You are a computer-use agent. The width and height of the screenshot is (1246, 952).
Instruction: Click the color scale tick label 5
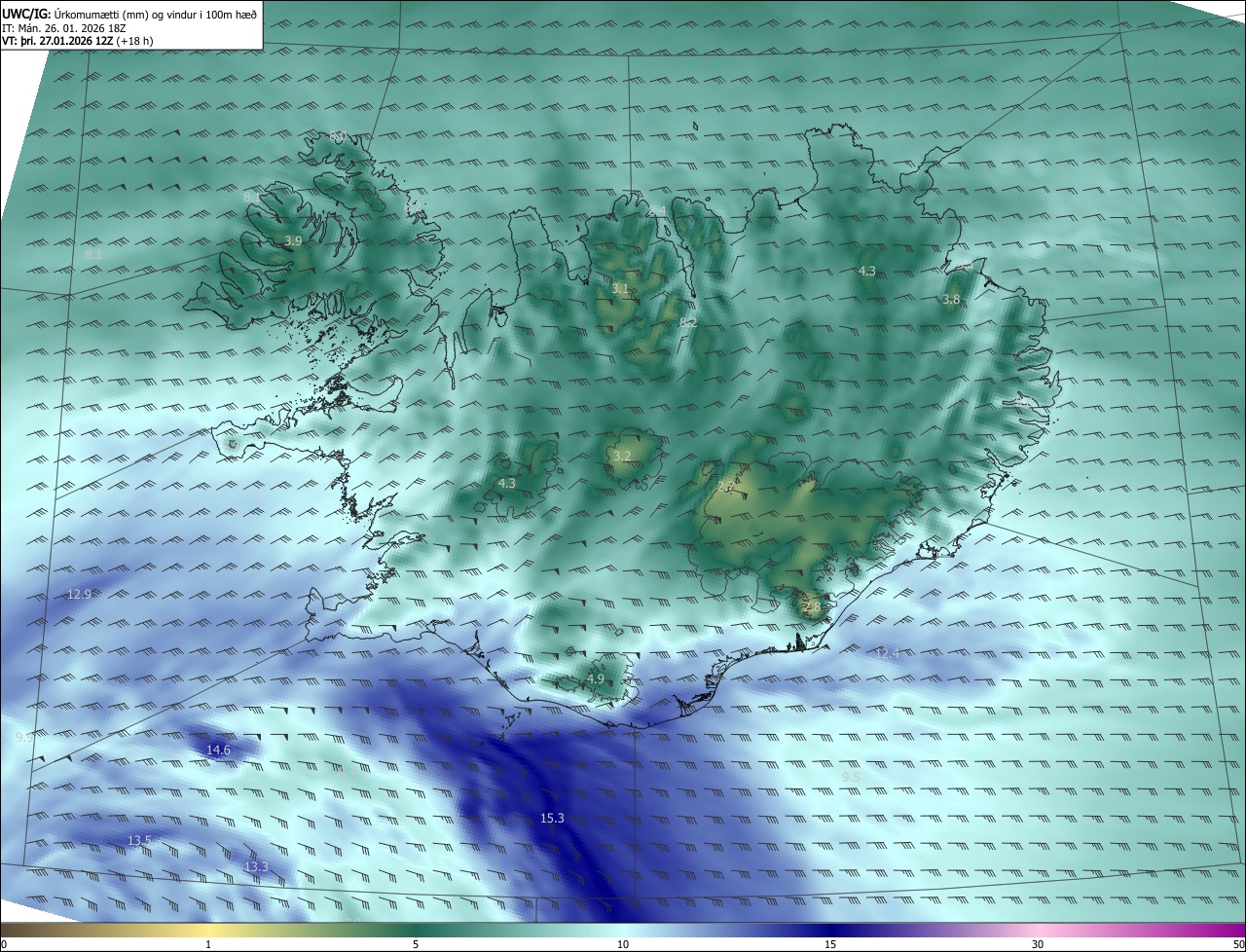[416, 944]
